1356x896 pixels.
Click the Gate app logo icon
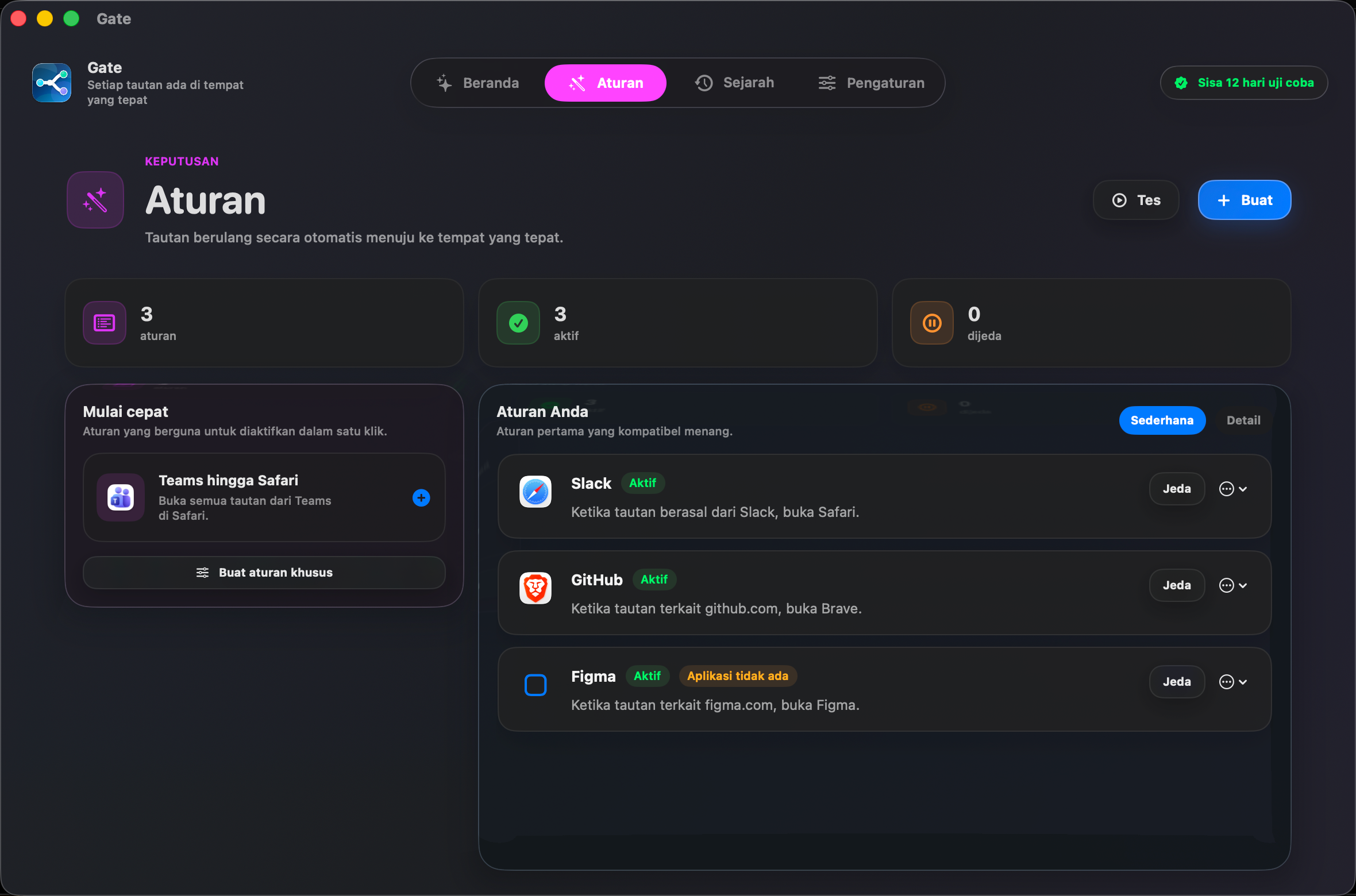click(52, 83)
